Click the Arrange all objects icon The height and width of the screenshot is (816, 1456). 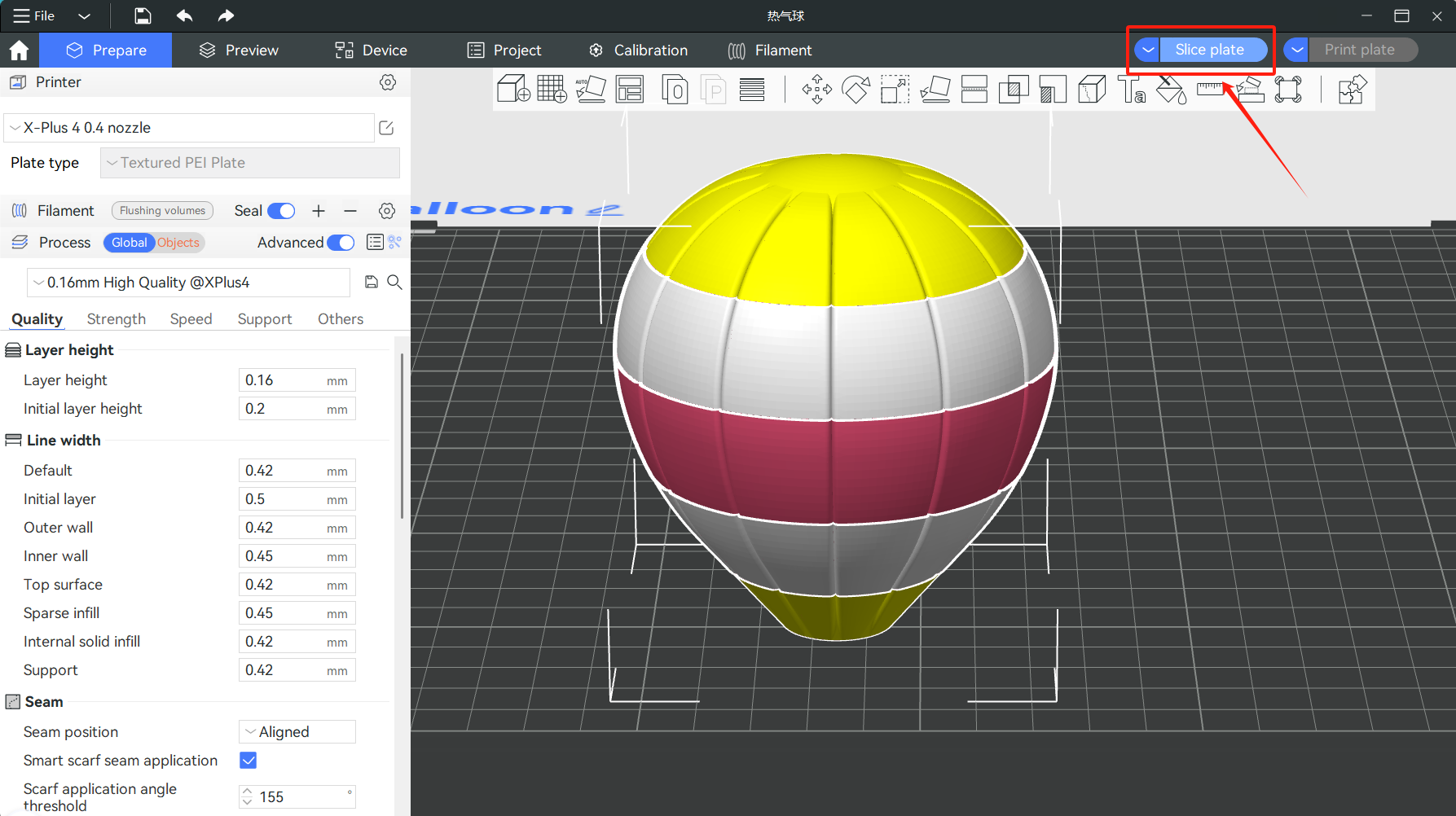[x=630, y=89]
